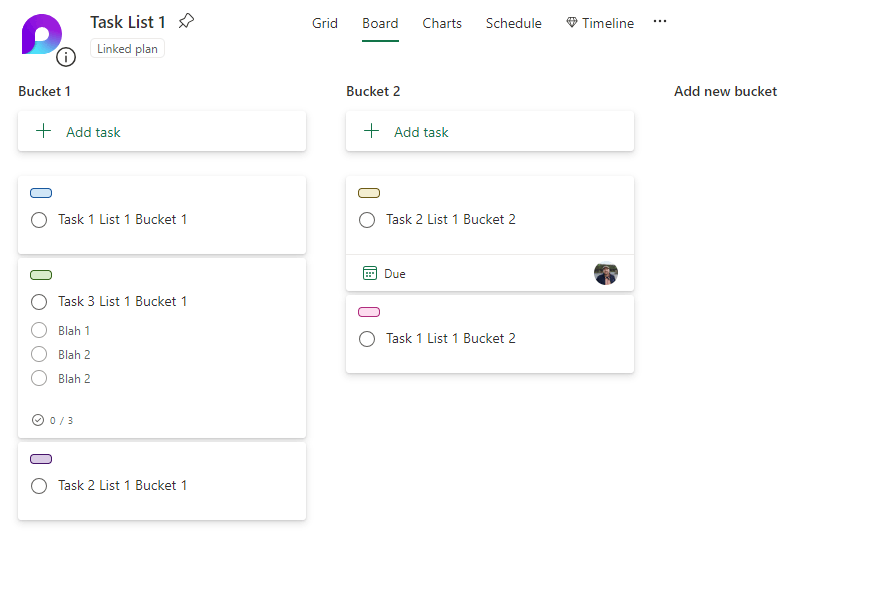The image size is (871, 609).
Task: Click the plus icon in Bucket 2
Action: tap(371, 131)
